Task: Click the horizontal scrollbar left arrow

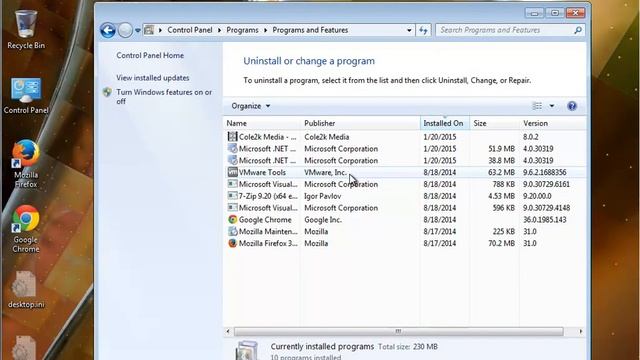Action: pos(228,331)
